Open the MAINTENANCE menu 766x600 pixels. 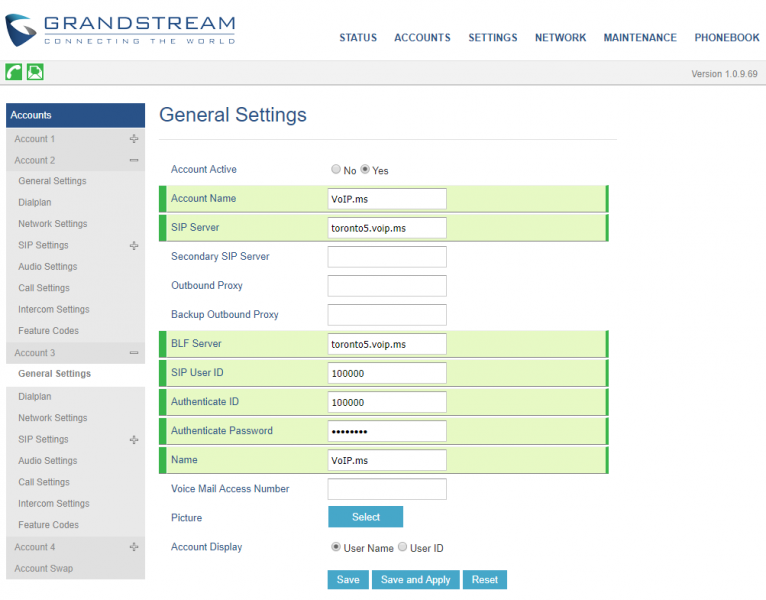click(640, 38)
